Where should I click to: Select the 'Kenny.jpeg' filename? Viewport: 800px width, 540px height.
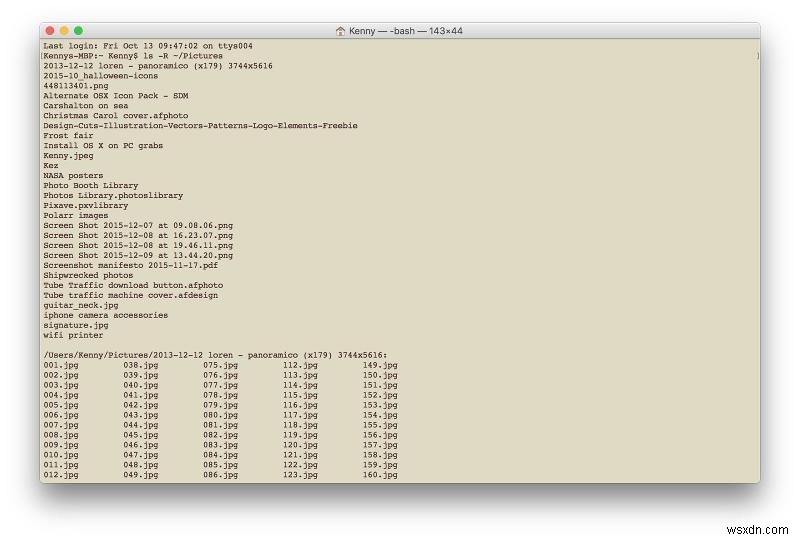68,156
